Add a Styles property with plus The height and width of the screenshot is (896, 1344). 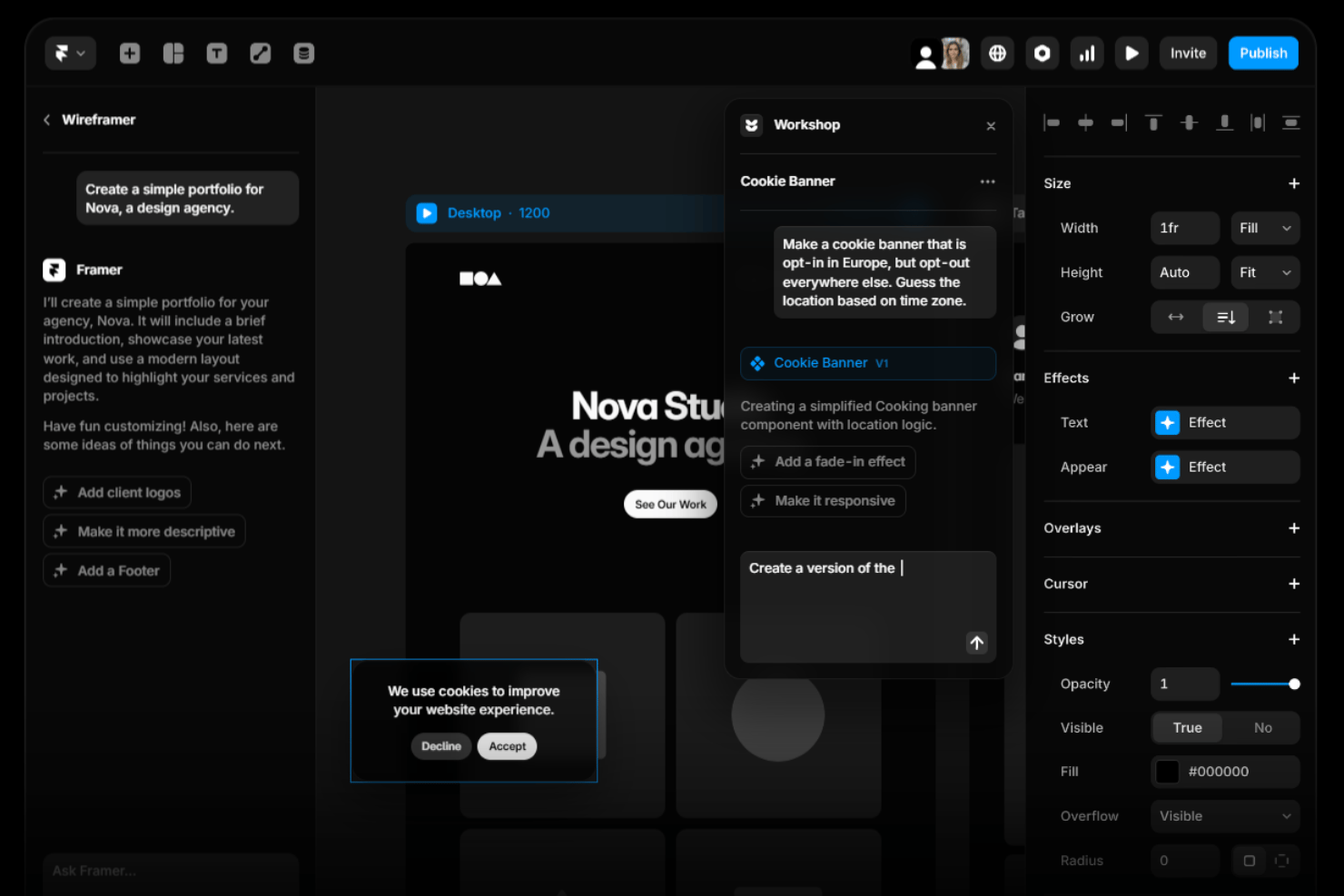(1294, 639)
